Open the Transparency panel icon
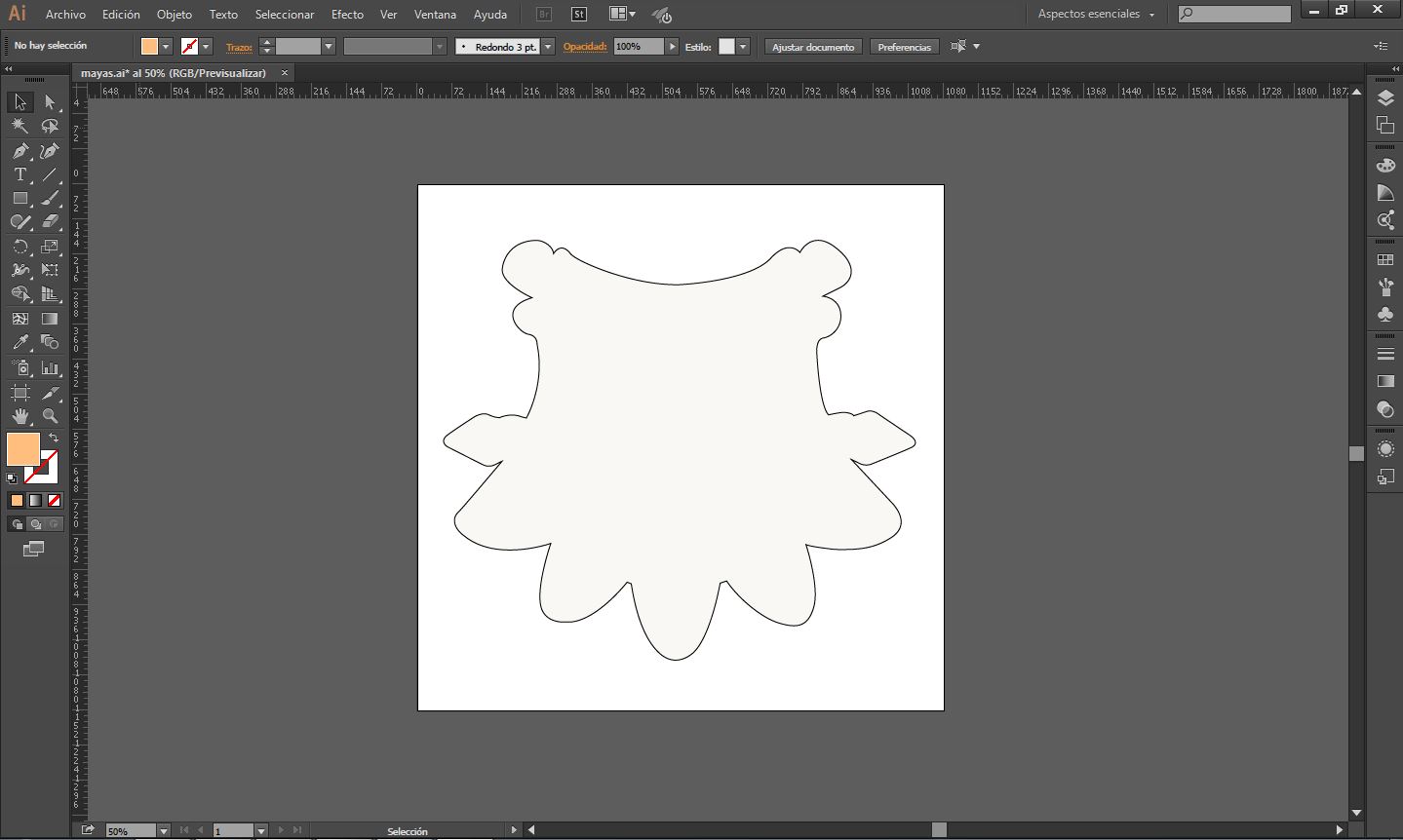The height and width of the screenshot is (840, 1403). 1385,409
